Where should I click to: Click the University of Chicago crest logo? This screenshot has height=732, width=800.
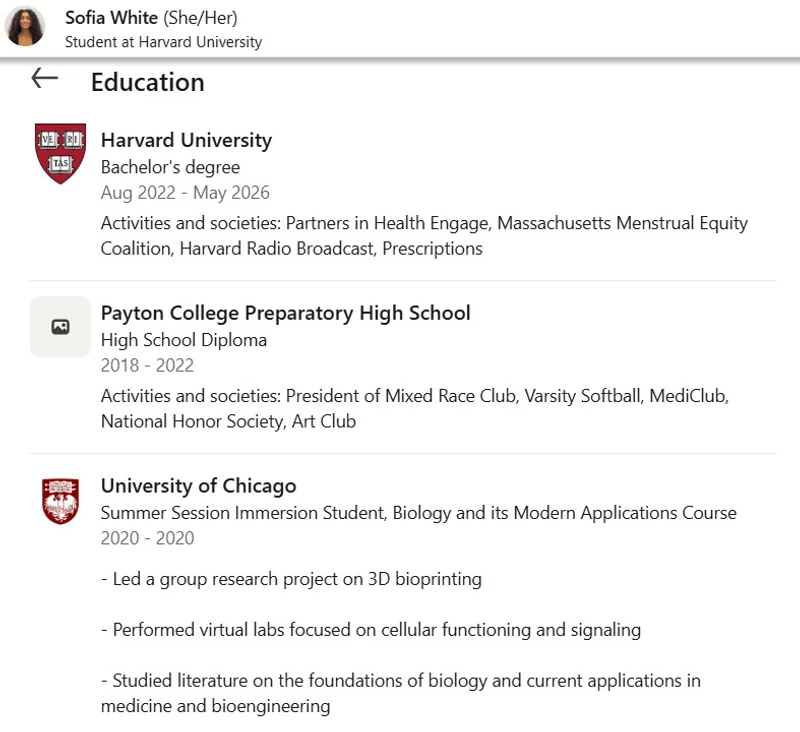pos(60,501)
